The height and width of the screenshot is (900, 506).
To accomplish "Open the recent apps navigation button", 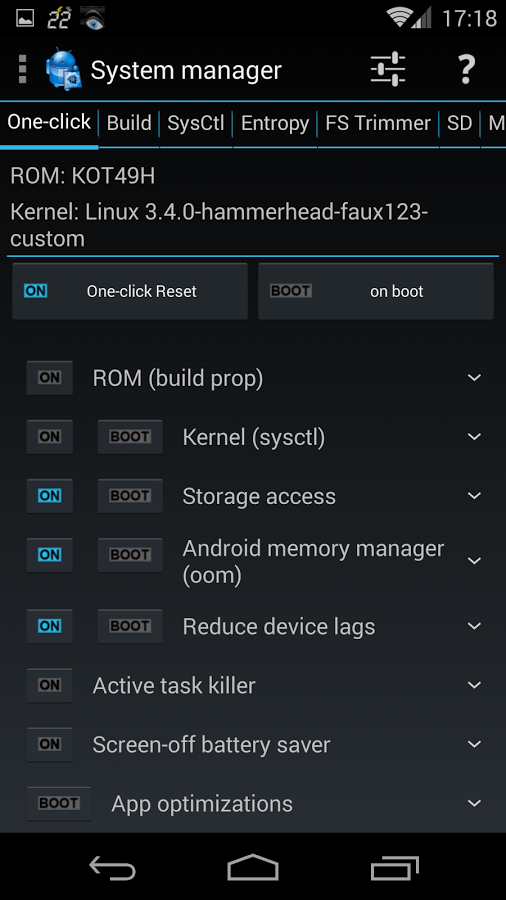I will click(394, 867).
